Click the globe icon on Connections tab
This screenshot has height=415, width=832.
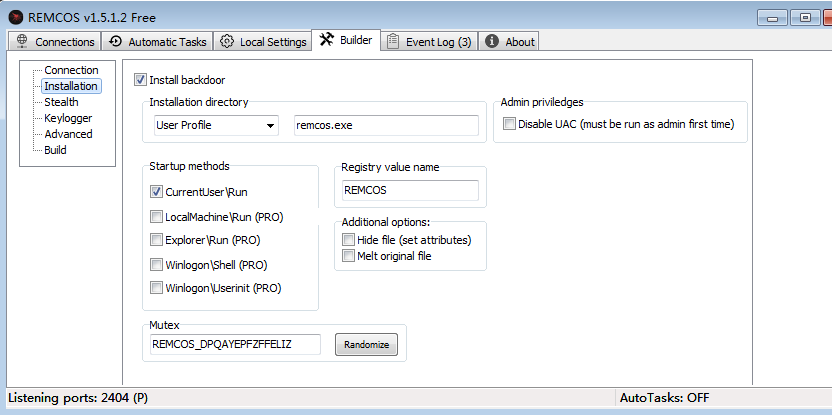(x=22, y=41)
